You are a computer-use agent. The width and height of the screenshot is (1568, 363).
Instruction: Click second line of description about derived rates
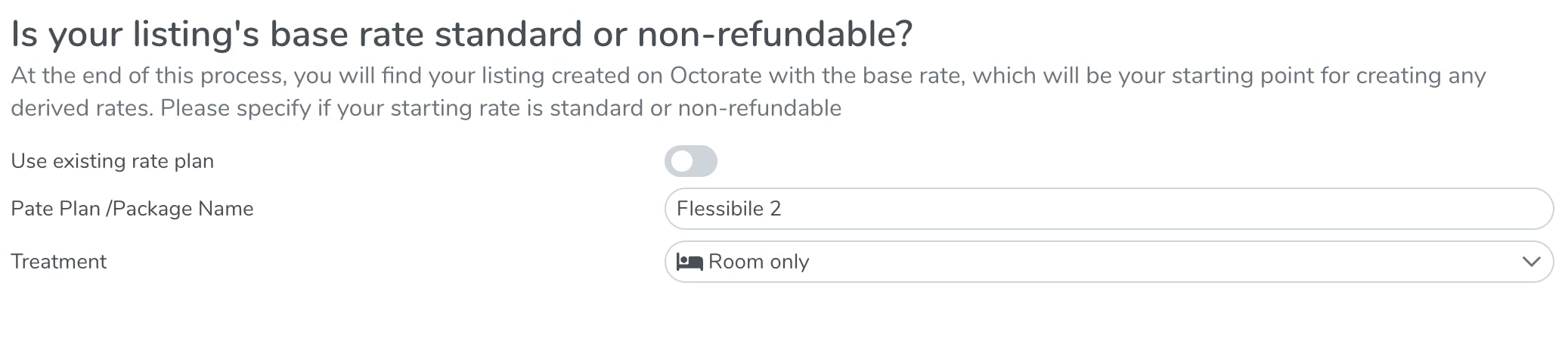[x=425, y=108]
